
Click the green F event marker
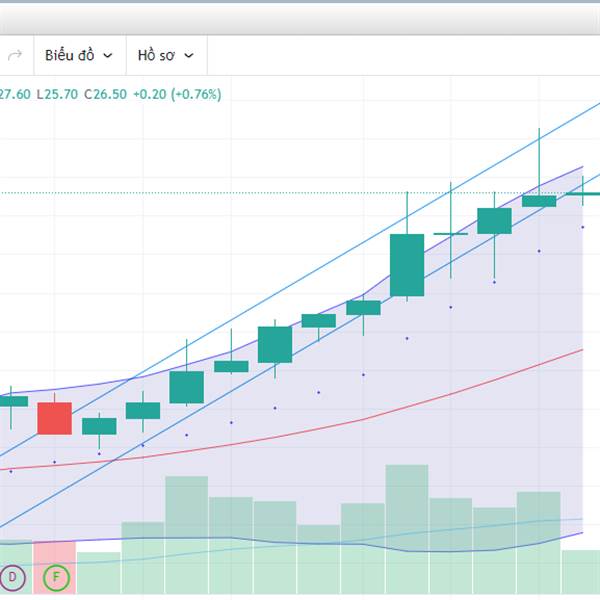pos(56,577)
